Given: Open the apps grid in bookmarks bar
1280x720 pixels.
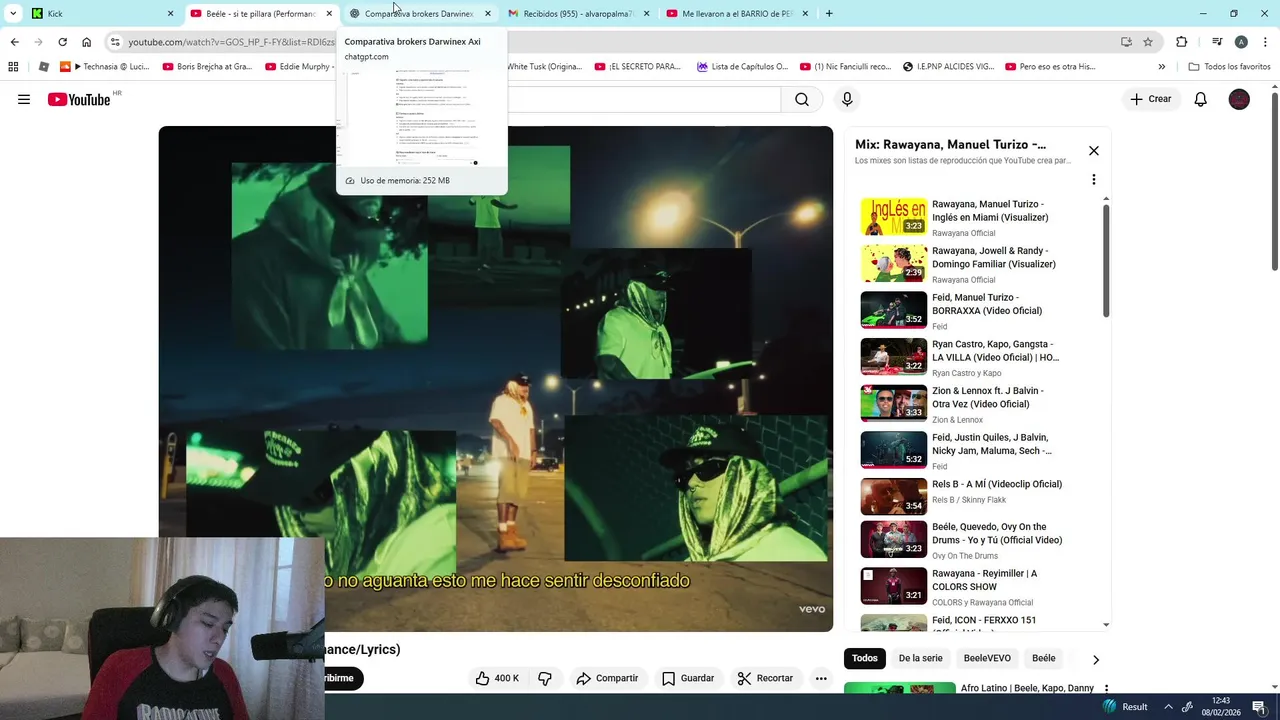Looking at the screenshot, I should click(x=13, y=67).
